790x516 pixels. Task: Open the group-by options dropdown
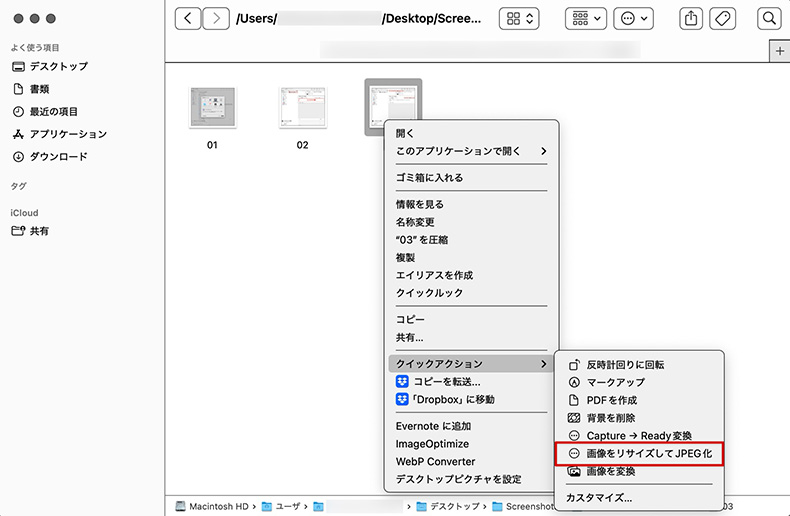pos(585,19)
